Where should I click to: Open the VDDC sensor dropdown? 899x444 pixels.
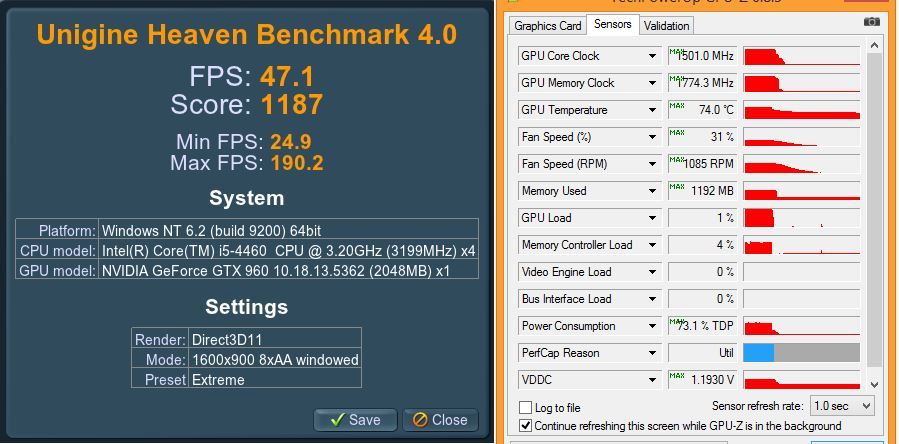pos(652,380)
